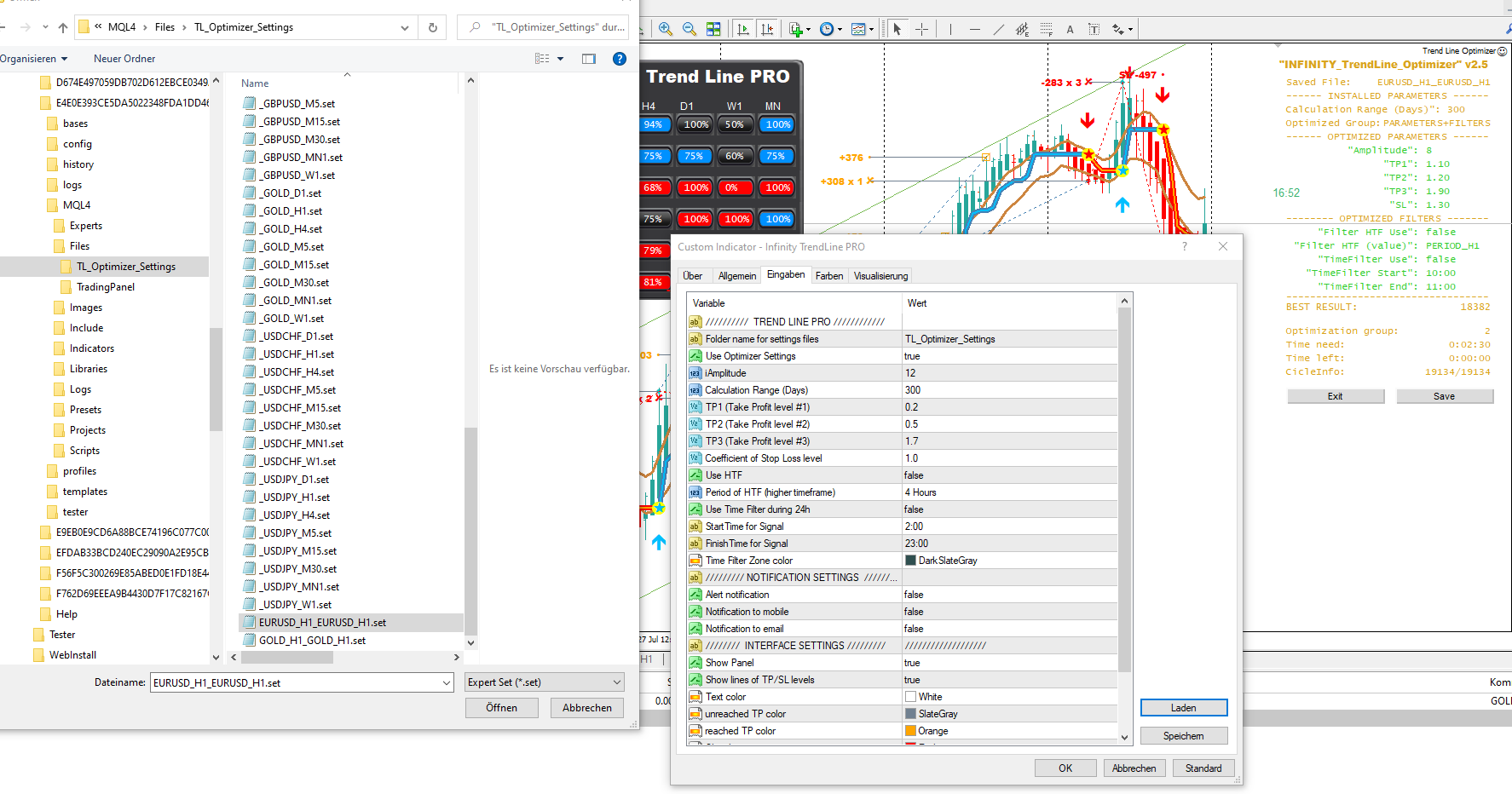The image size is (1512, 794).
Task: Open the chart periods clock icon
Action: pos(826,29)
